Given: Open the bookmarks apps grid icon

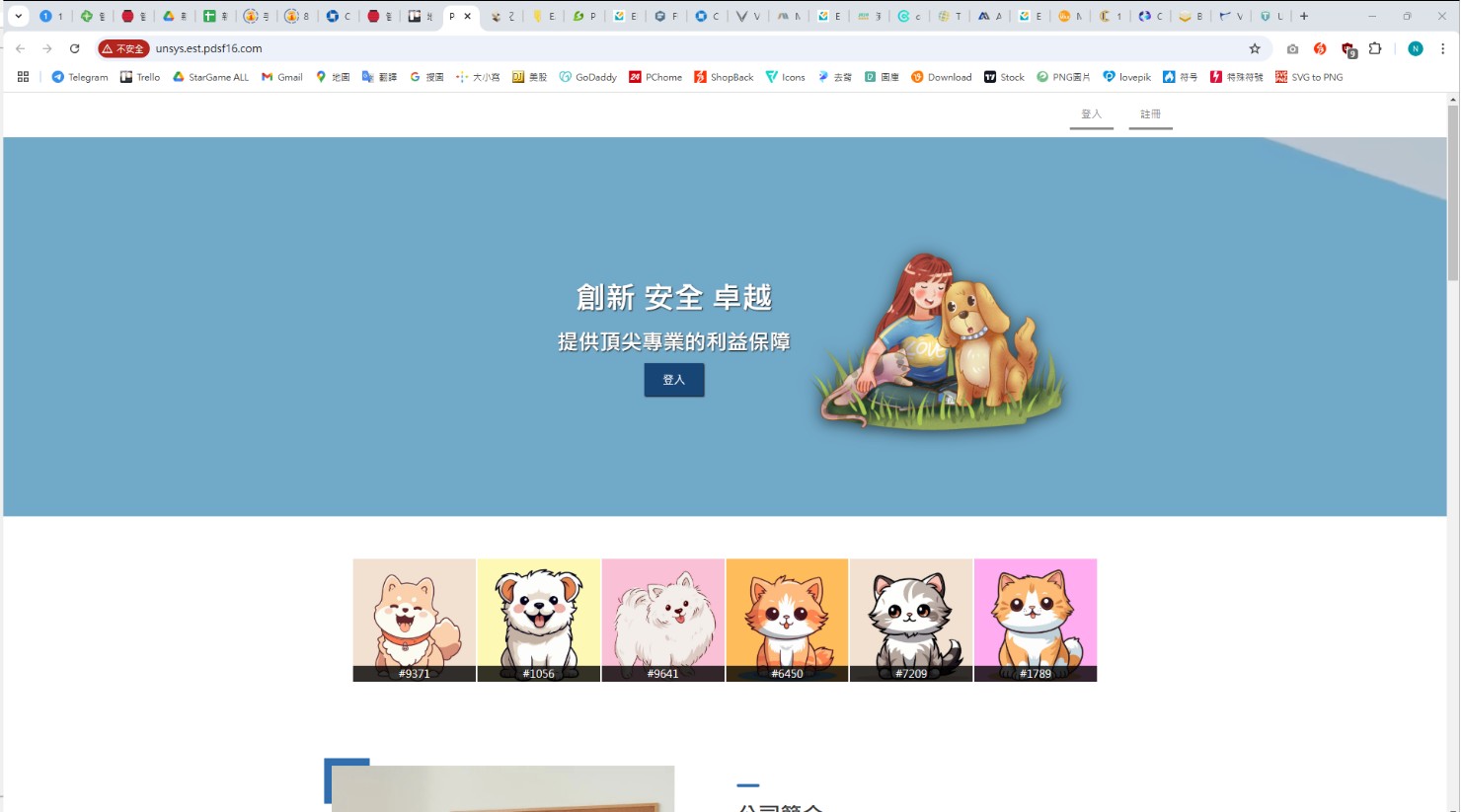Looking at the screenshot, I should [24, 77].
